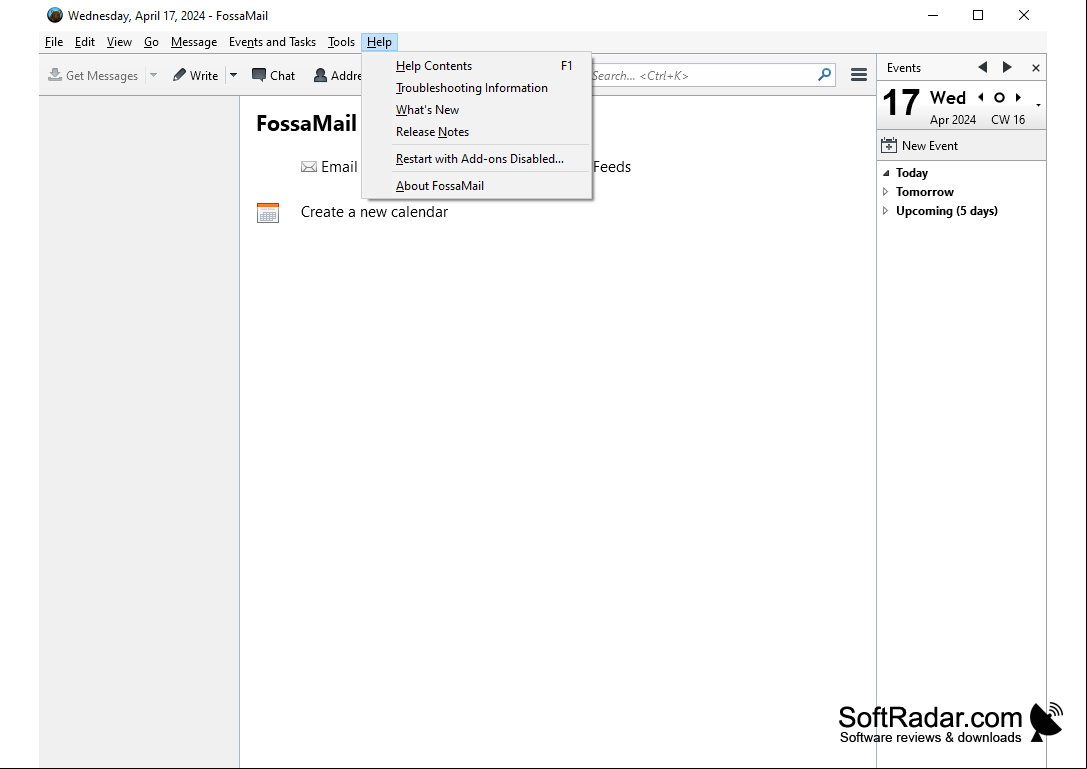
Task: Open the Go menu
Action: (151, 42)
